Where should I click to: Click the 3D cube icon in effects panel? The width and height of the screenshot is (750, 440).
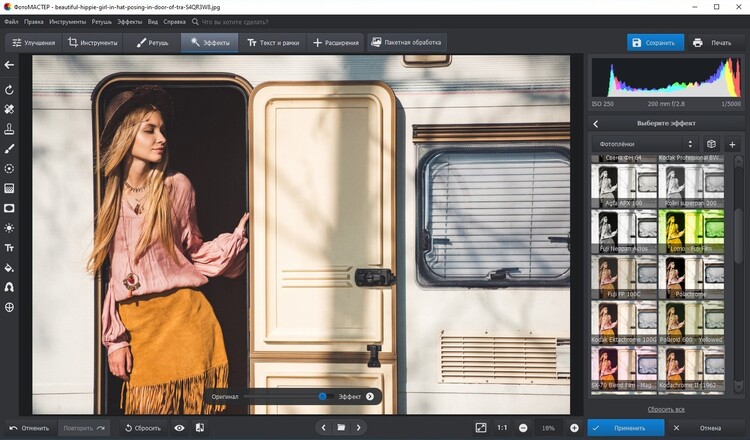pos(711,144)
